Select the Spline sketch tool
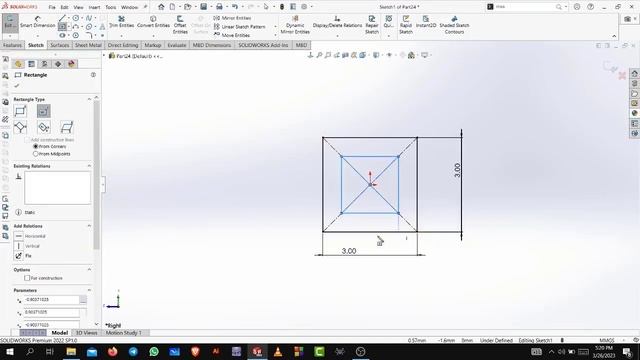640x360 pixels. click(89, 18)
